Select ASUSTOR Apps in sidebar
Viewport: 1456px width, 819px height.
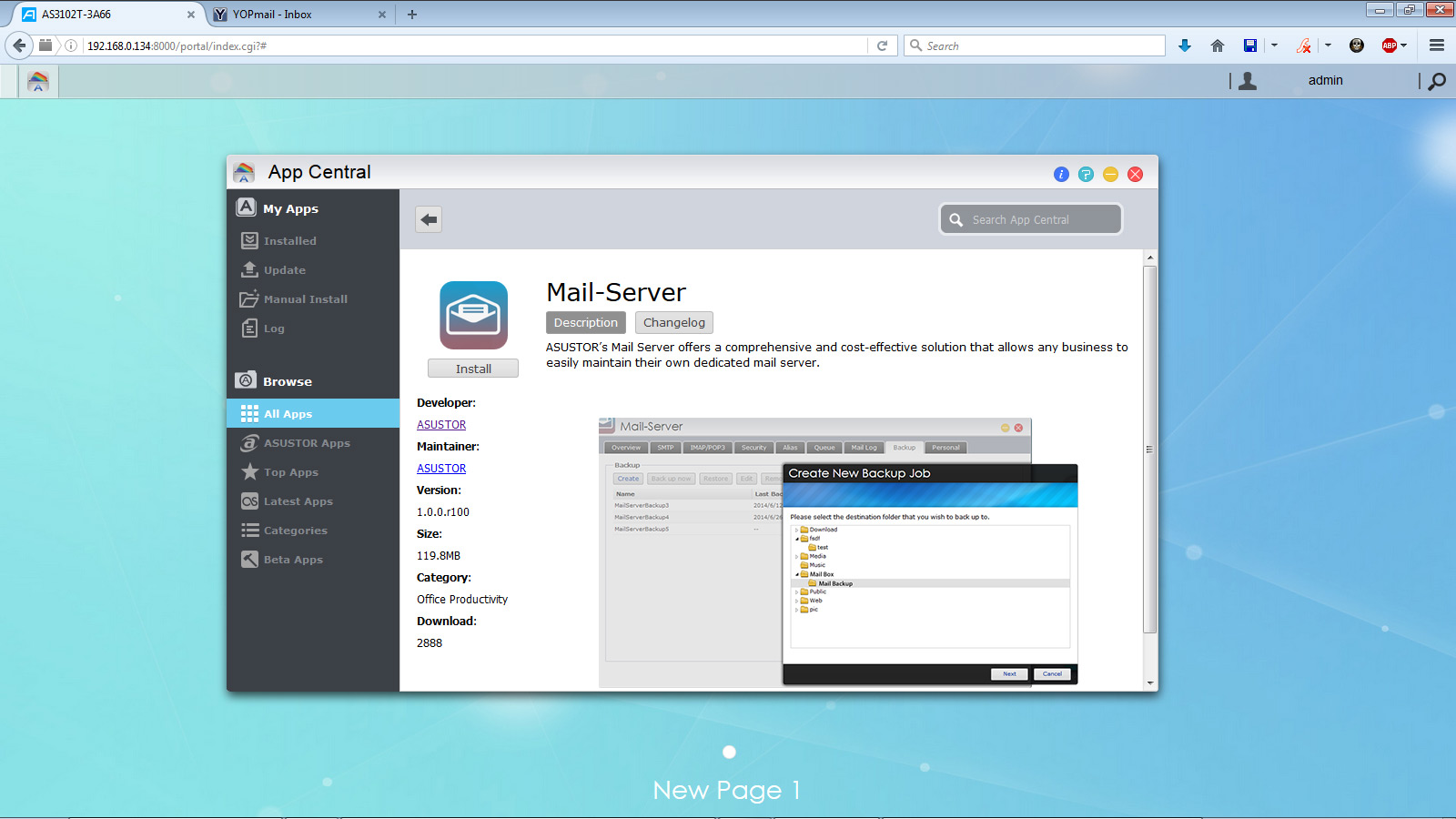point(307,443)
